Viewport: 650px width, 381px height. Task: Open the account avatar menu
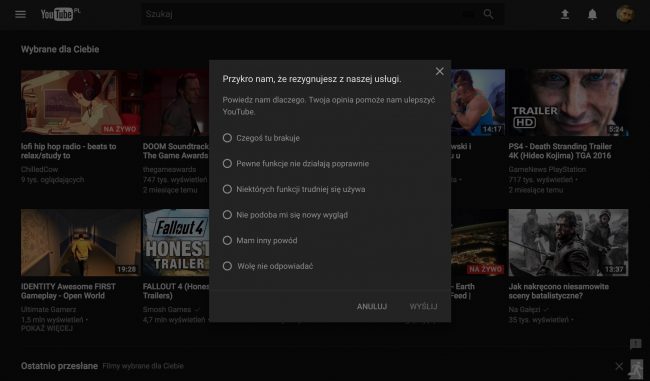click(625, 15)
